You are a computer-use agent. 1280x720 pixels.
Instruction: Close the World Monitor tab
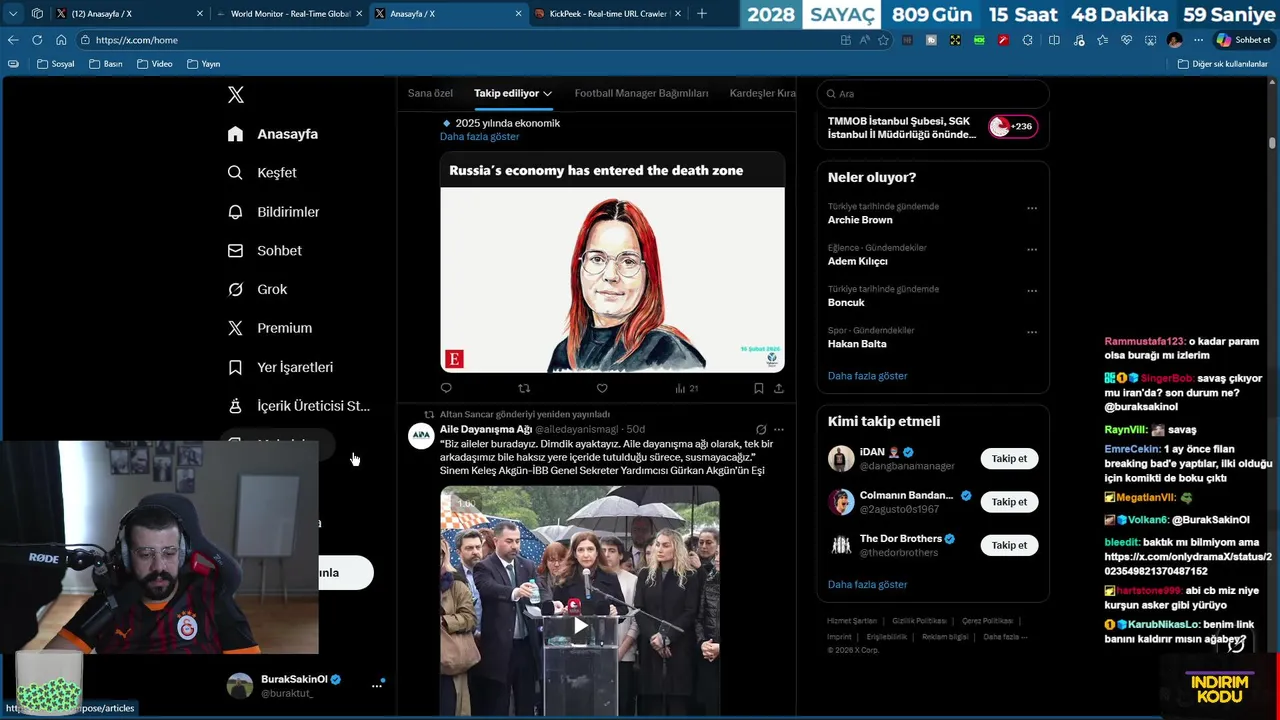coord(359,14)
